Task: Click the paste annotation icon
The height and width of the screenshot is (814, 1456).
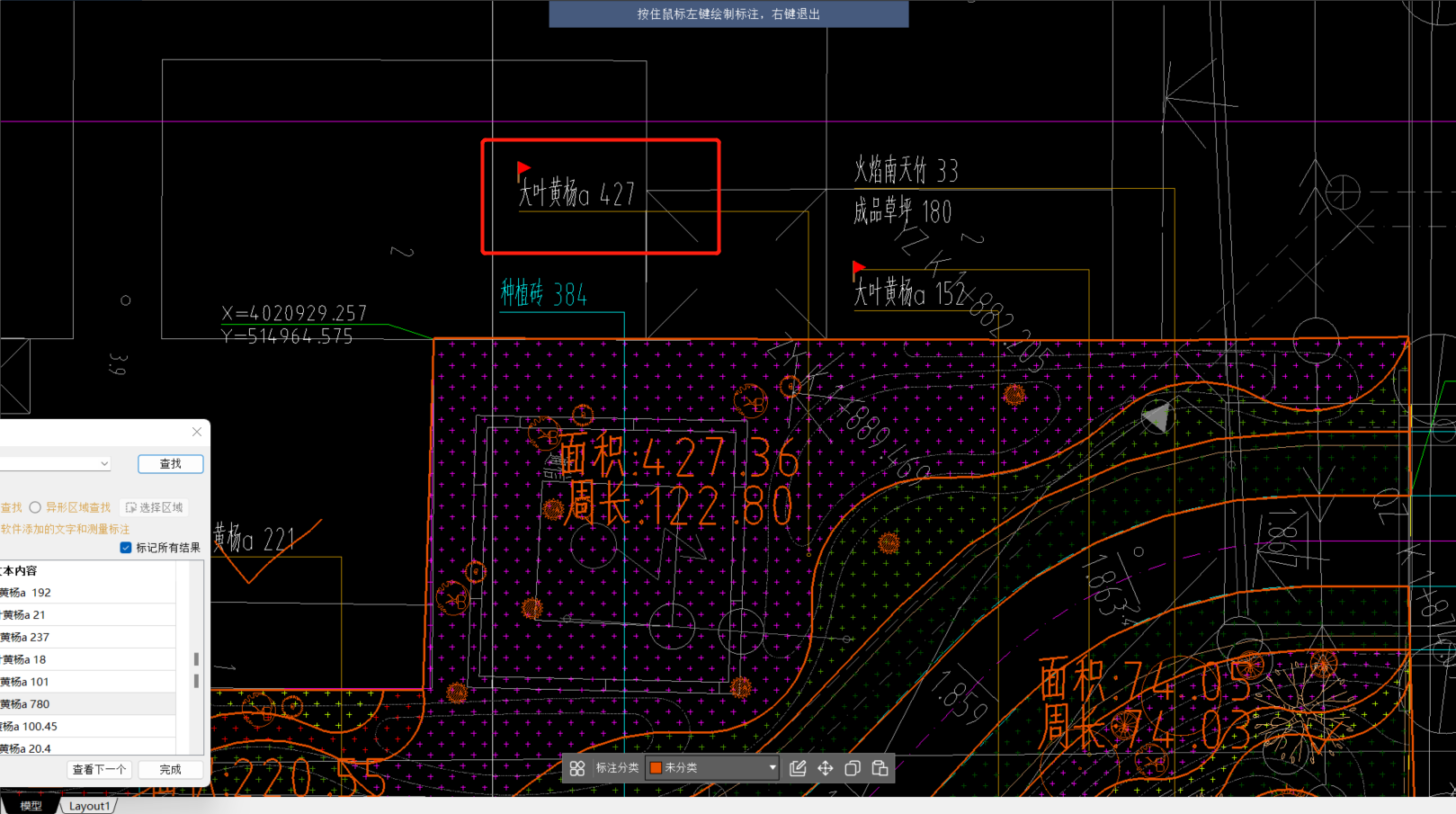Action: 880,768
